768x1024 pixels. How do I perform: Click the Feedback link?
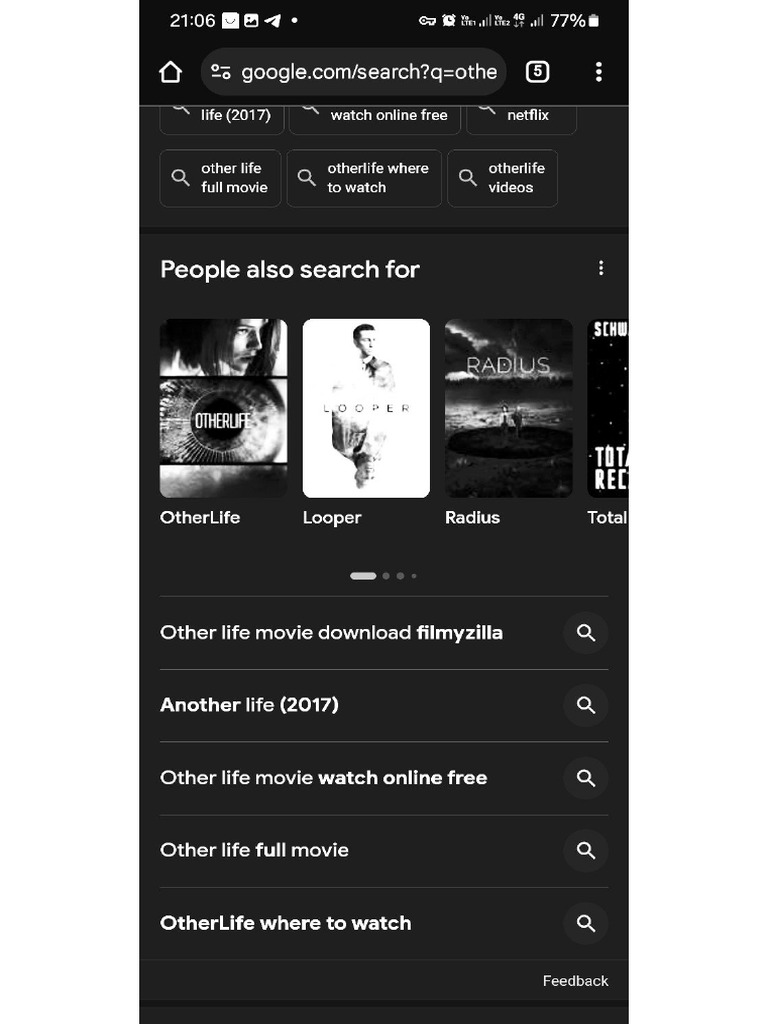point(575,981)
